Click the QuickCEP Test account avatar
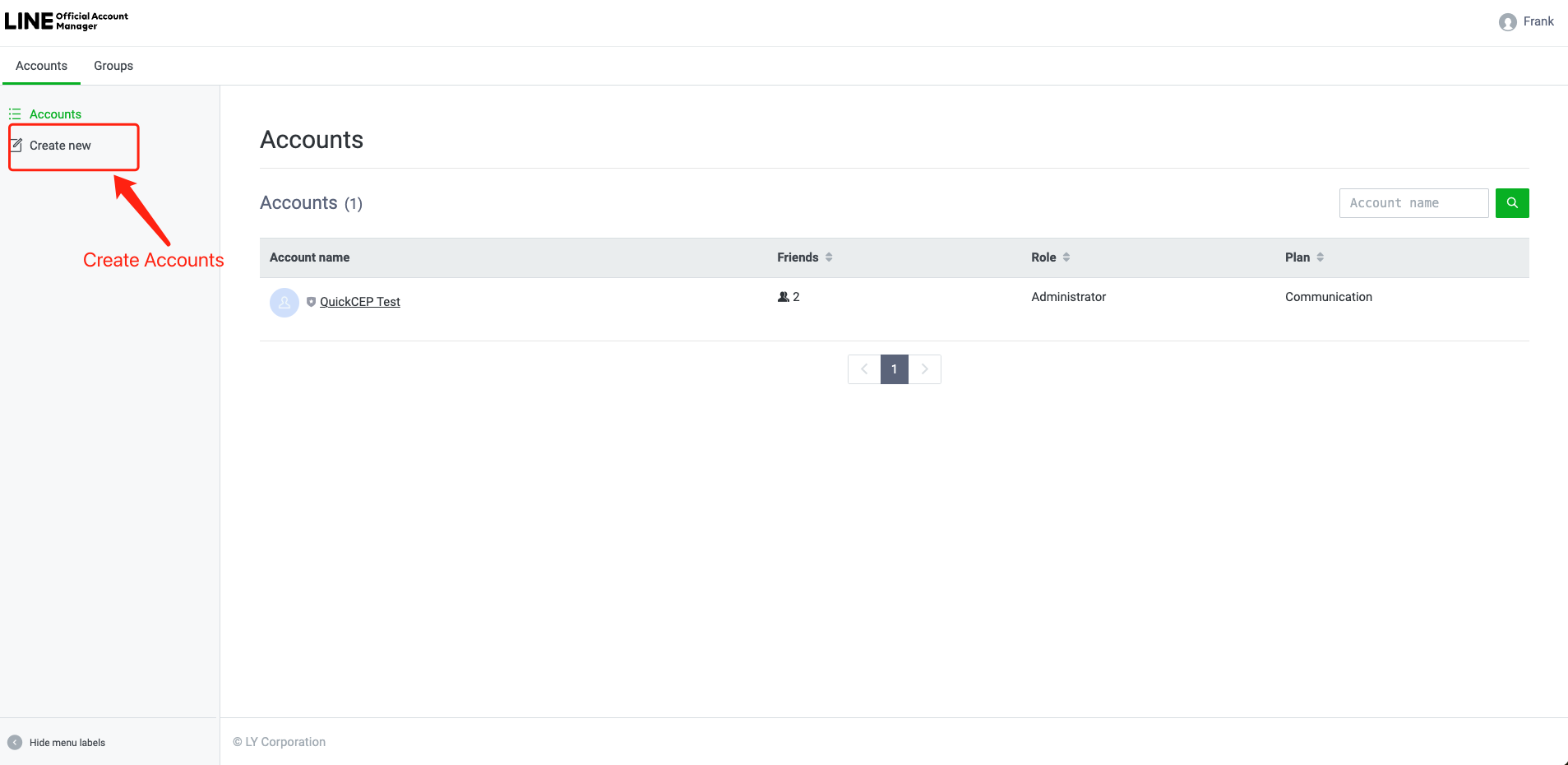Image resolution: width=1568 pixels, height=765 pixels. [284, 303]
